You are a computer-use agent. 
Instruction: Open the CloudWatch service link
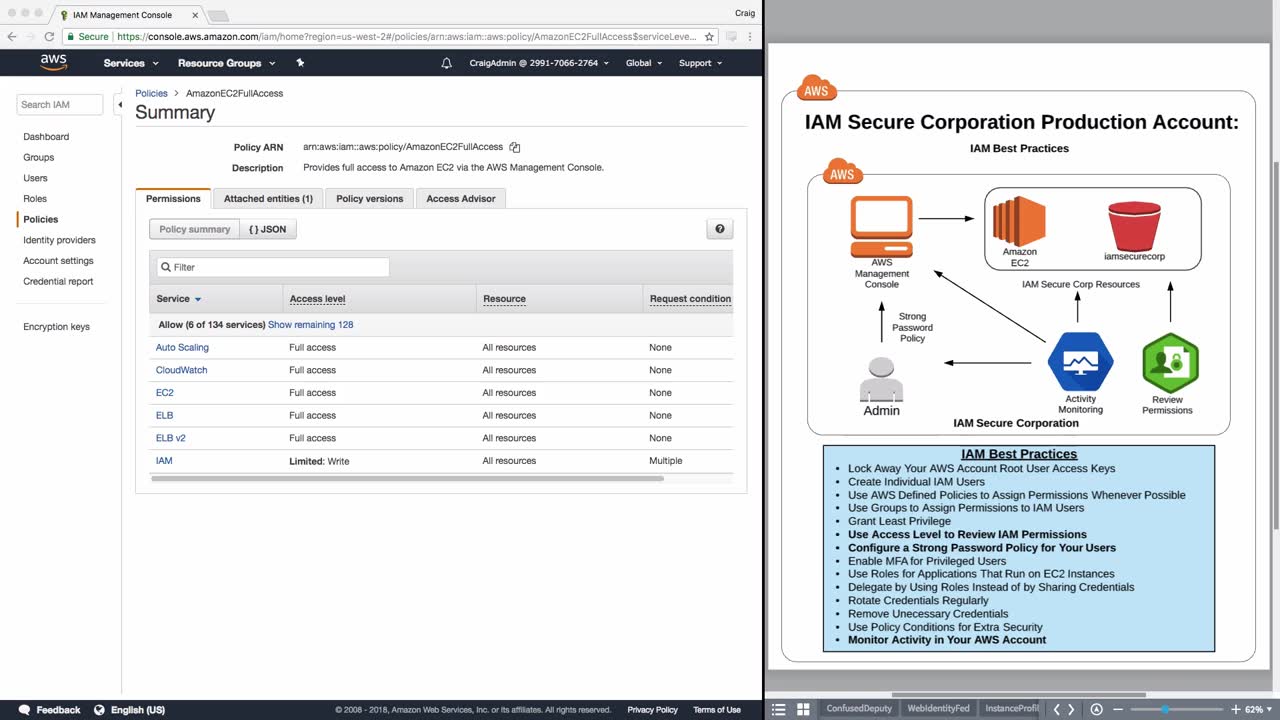coord(182,370)
